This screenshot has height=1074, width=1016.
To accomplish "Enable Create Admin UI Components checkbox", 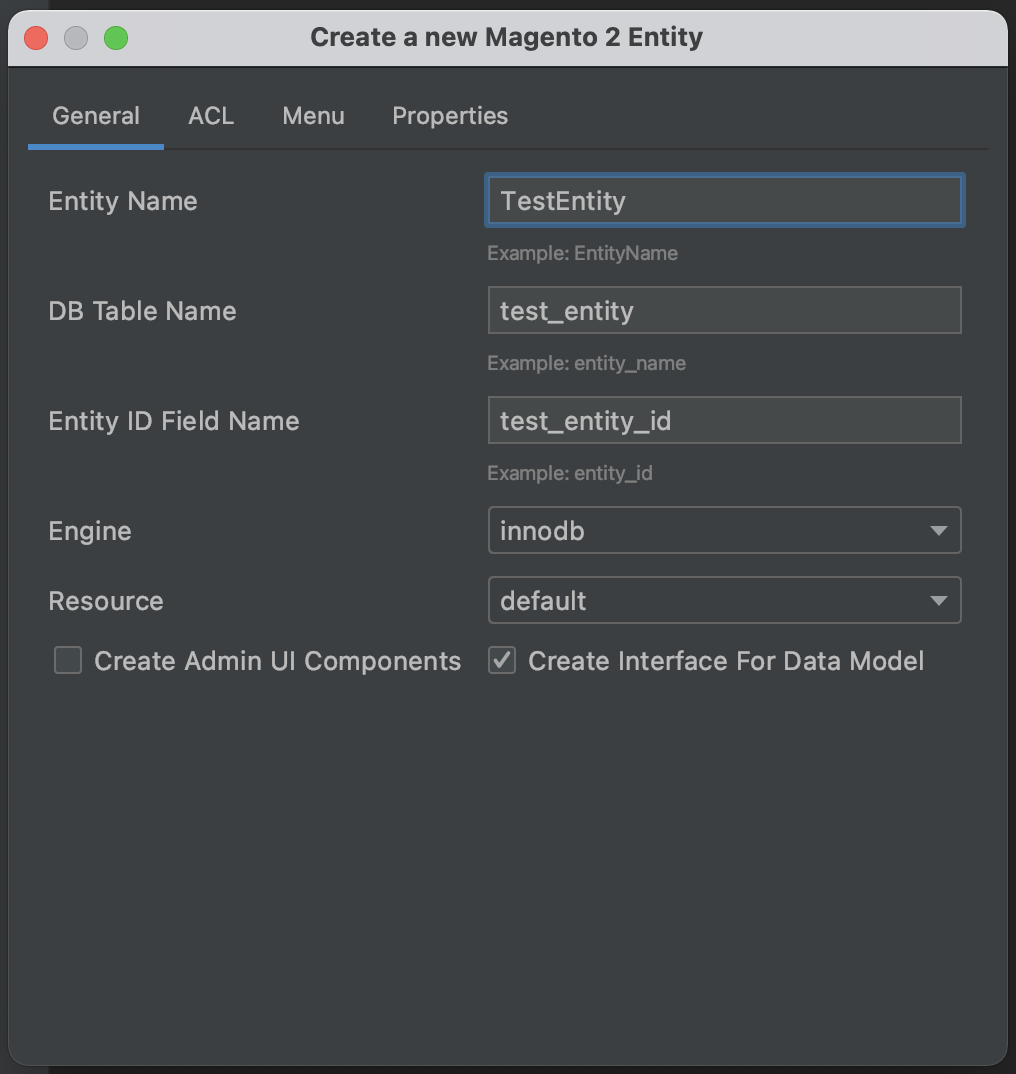I will click(69, 661).
